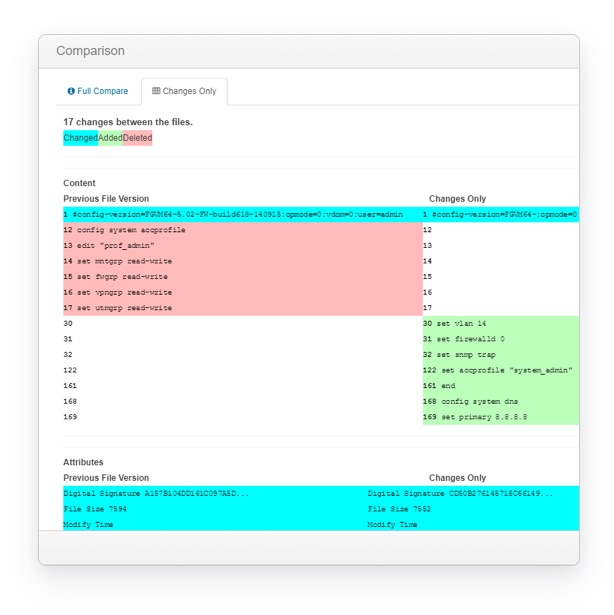614x615 pixels.
Task: Select added line 'set accprofile "system_admin"'
Action: [501, 370]
